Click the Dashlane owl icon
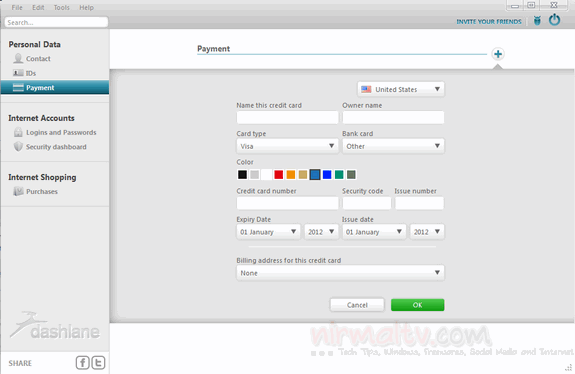Viewport: 575px width, 374px height. (x=537, y=21)
